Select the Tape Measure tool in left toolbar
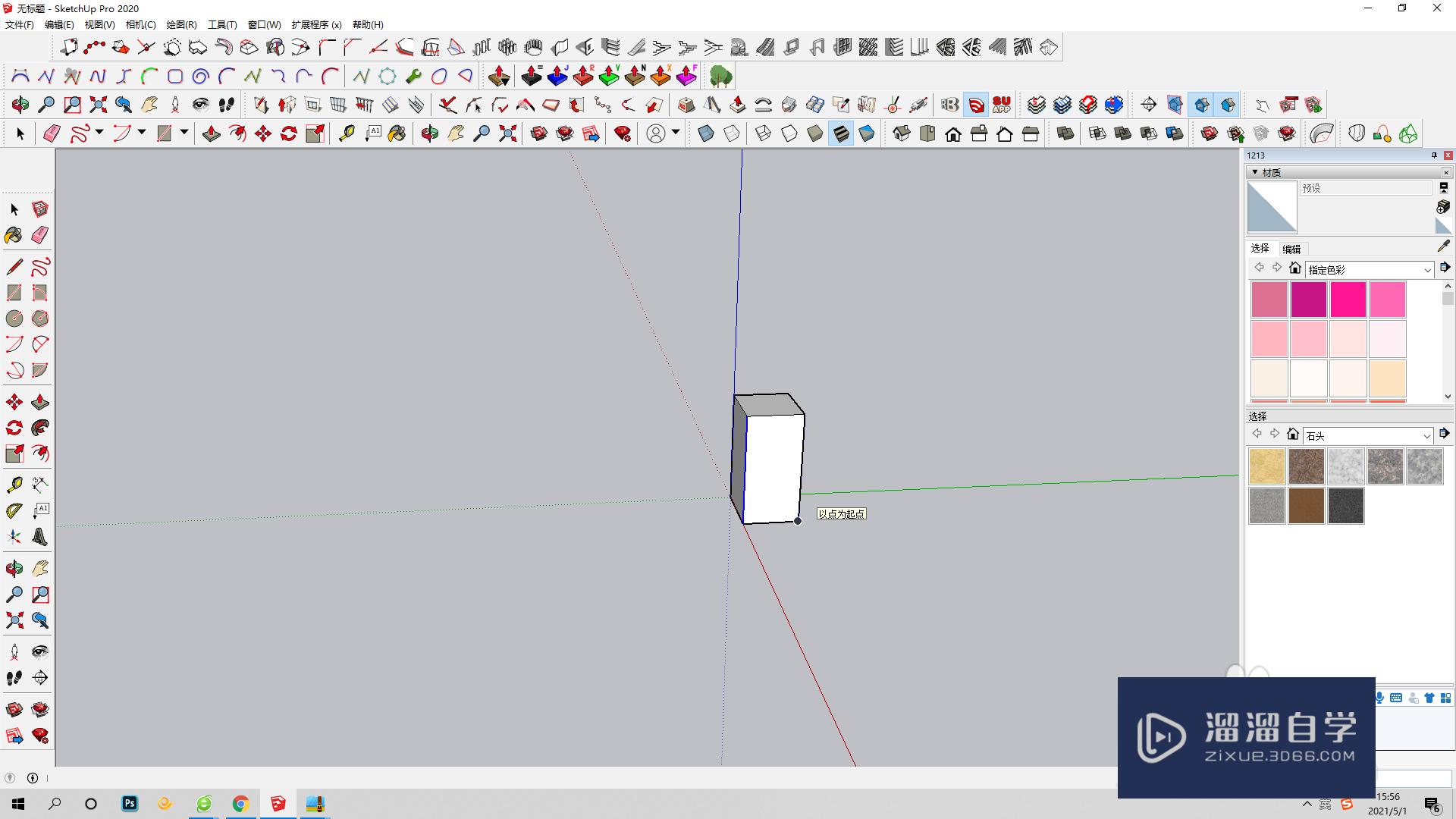Screen dimensions: 1456x819 point(14,485)
